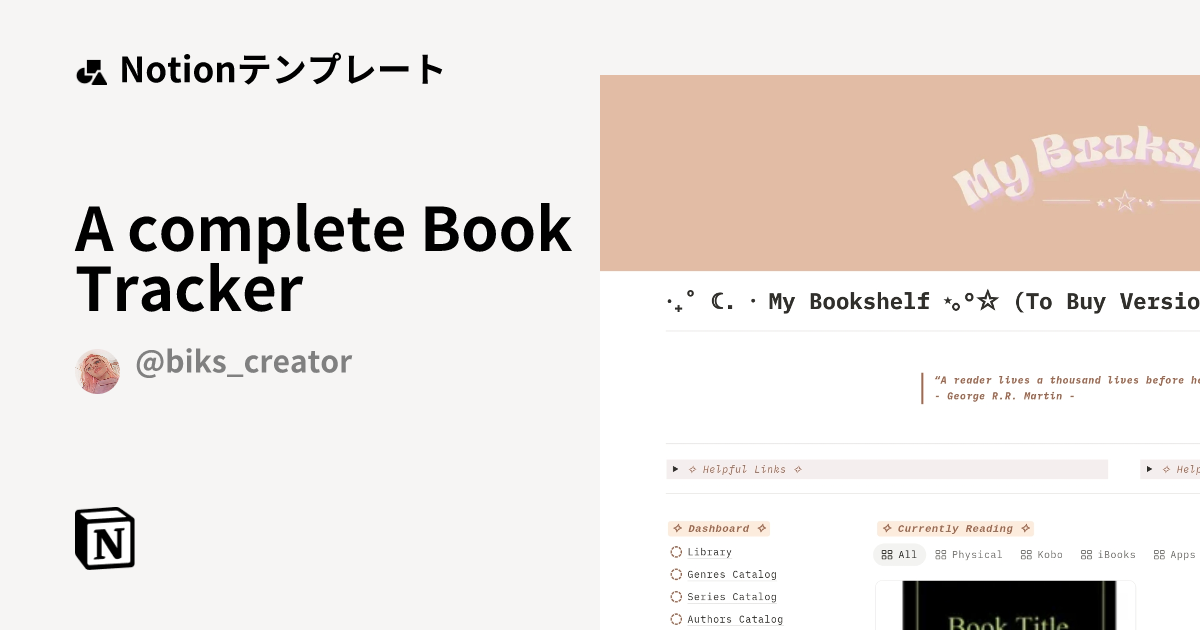Open the disclosure triangle of Helpful Links

(x=675, y=469)
